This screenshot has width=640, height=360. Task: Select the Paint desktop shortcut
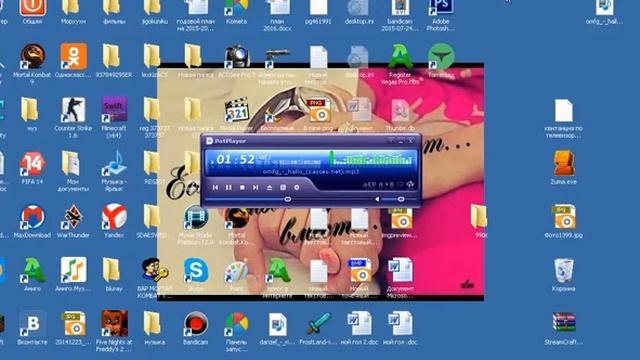point(237,275)
